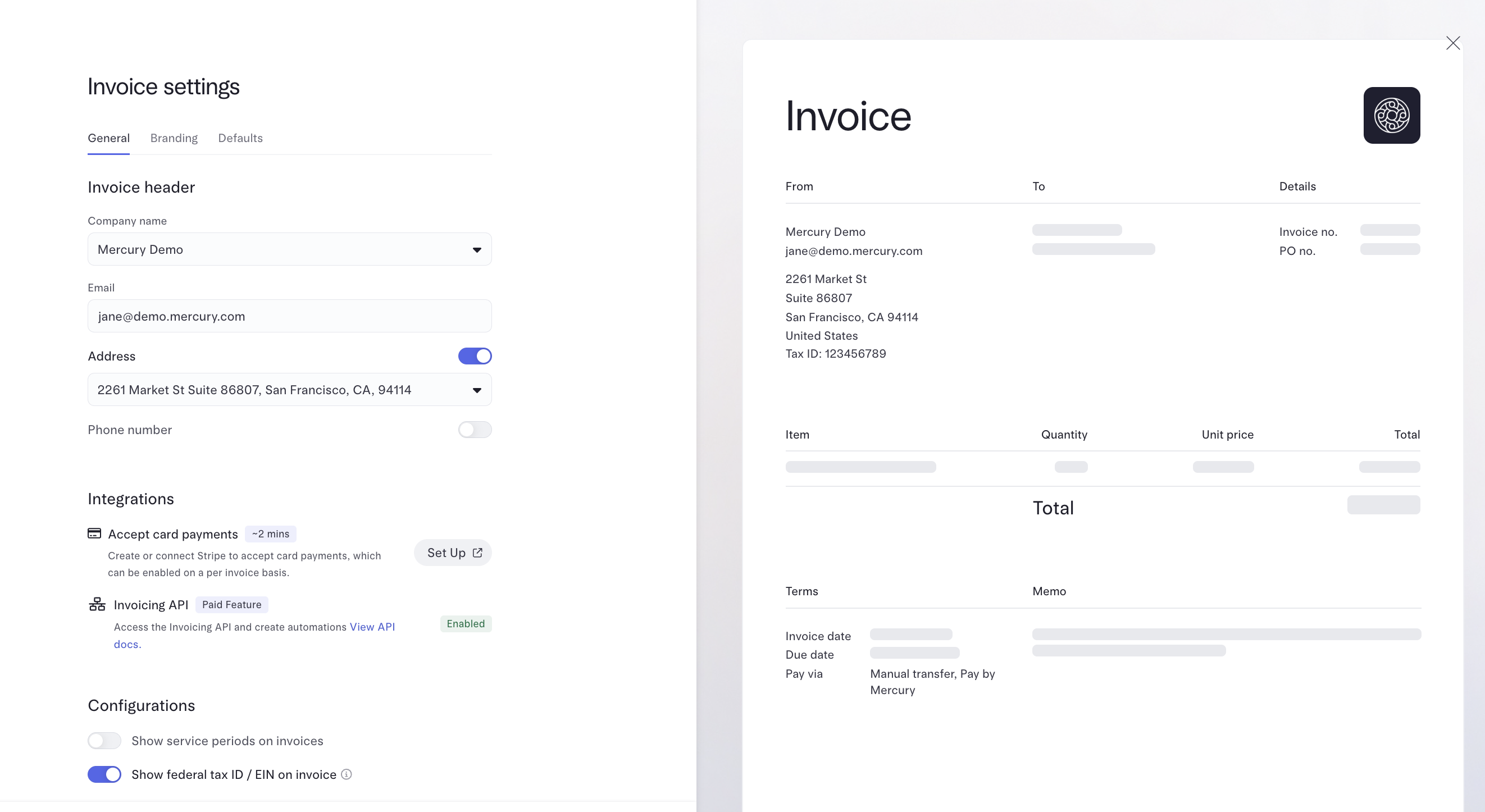
Task: Click external link icon on Set Up
Action: tap(477, 552)
